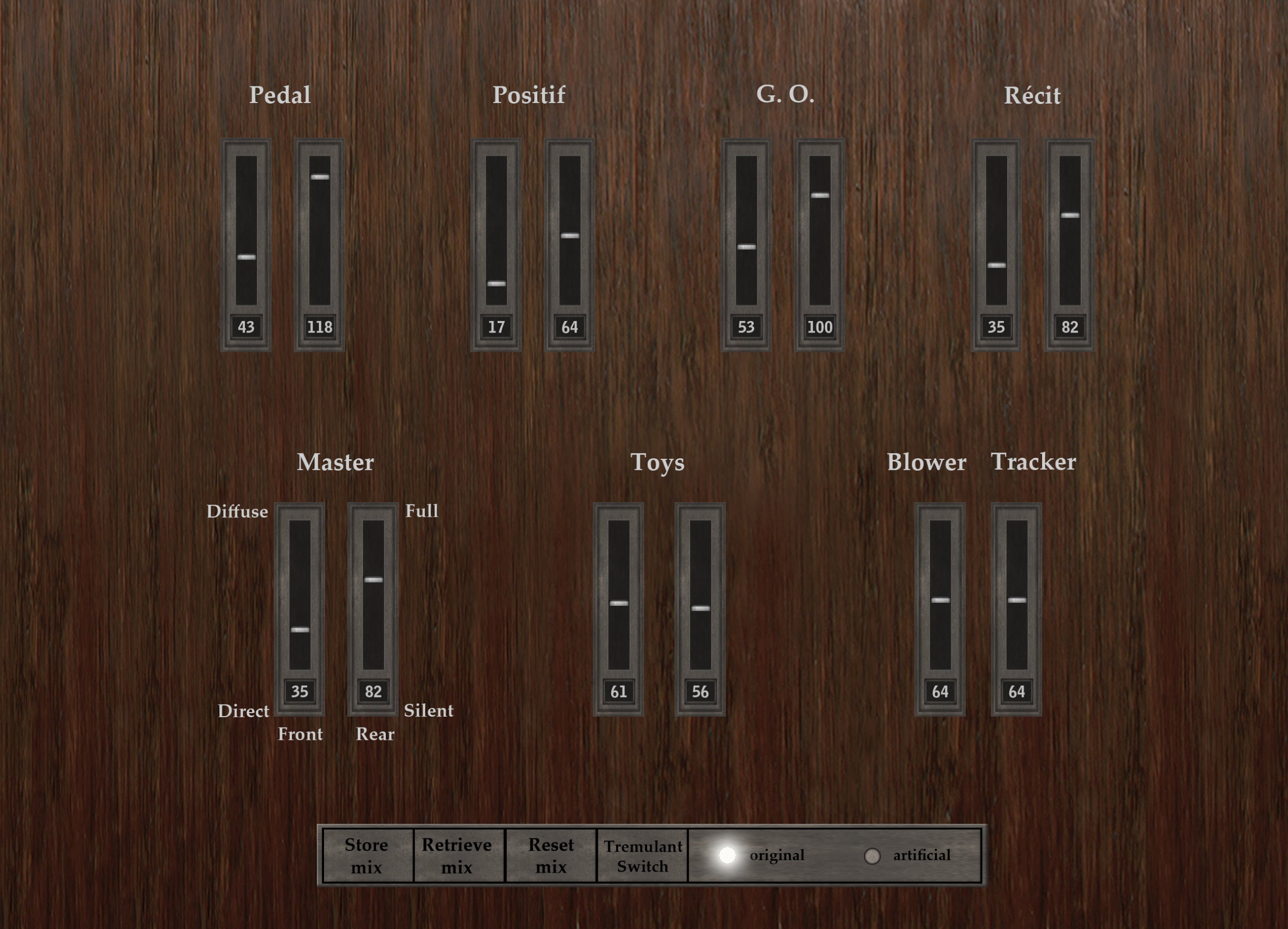The width and height of the screenshot is (1288, 929).
Task: Click the Blower volume slider handle
Action: (x=941, y=600)
